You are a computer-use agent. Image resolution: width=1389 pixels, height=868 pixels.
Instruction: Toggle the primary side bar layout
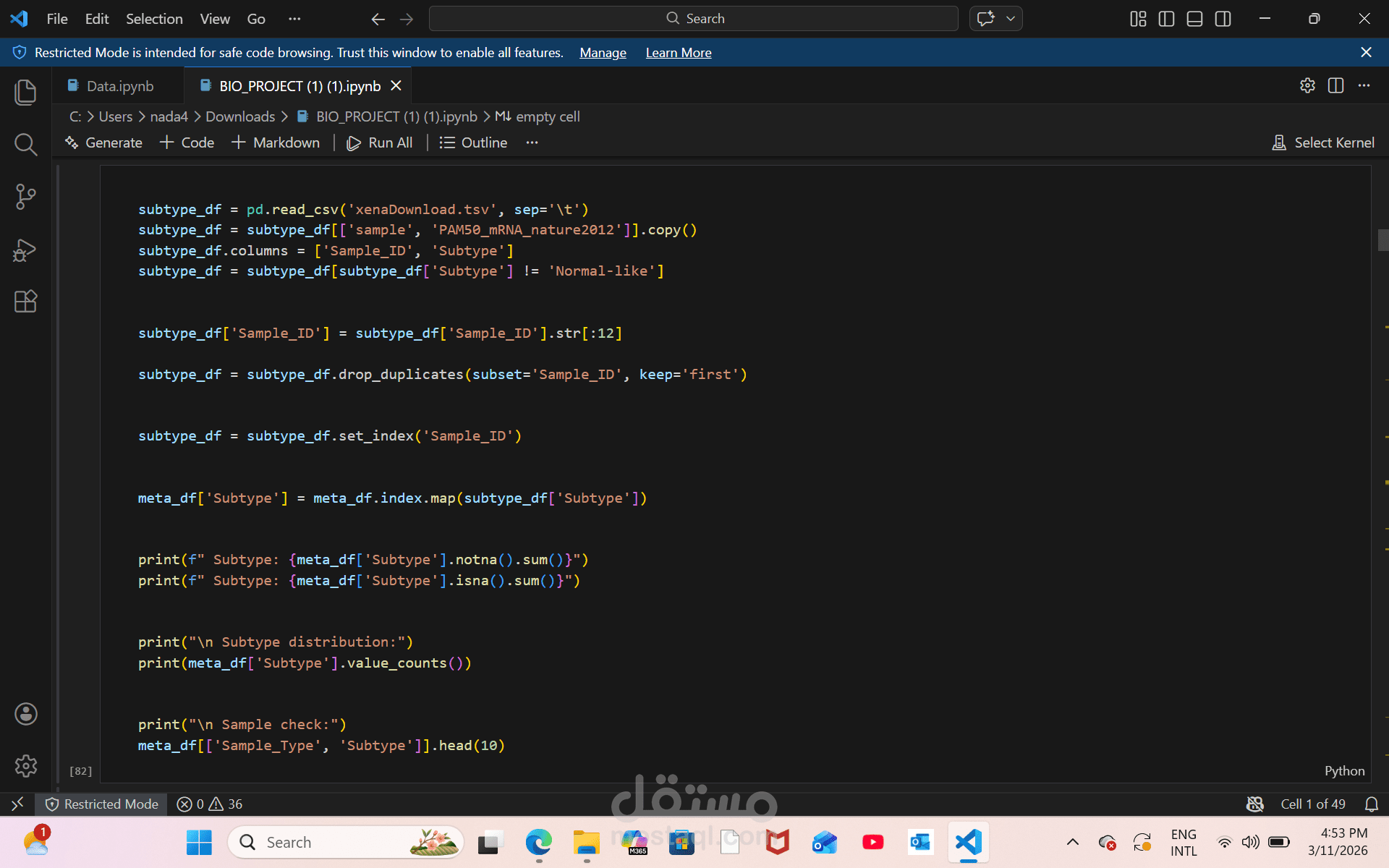point(1166,19)
